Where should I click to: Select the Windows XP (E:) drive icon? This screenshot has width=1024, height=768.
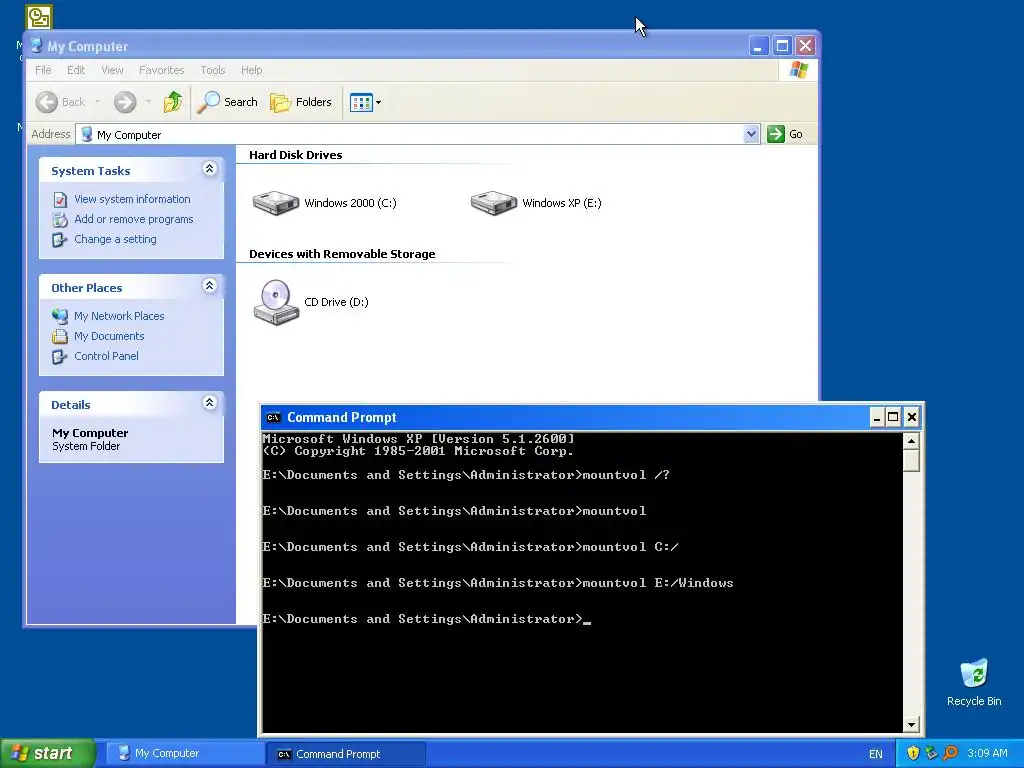pos(494,202)
